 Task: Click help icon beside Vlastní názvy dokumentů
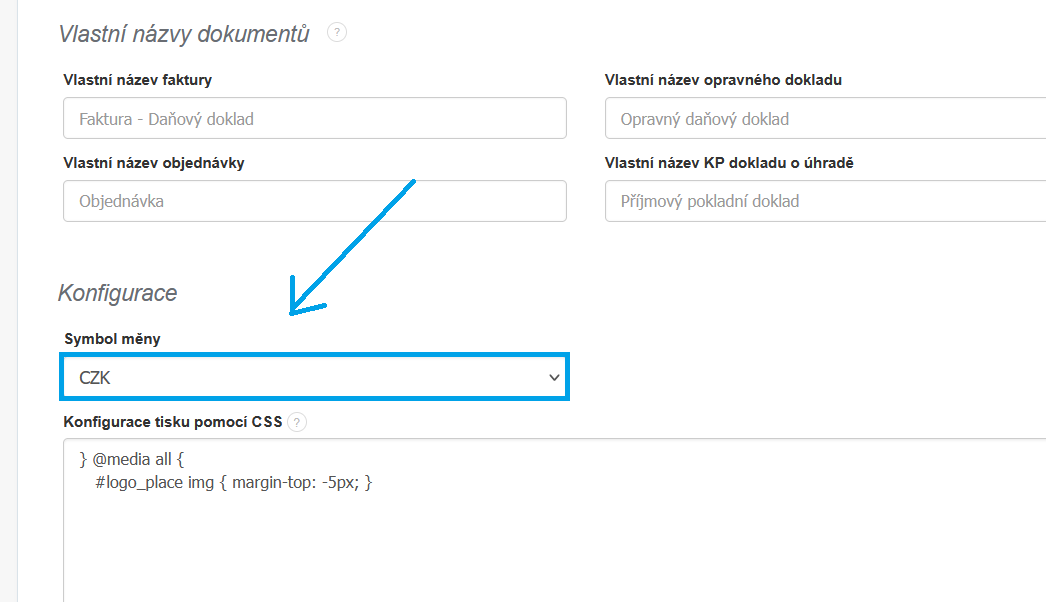(337, 33)
